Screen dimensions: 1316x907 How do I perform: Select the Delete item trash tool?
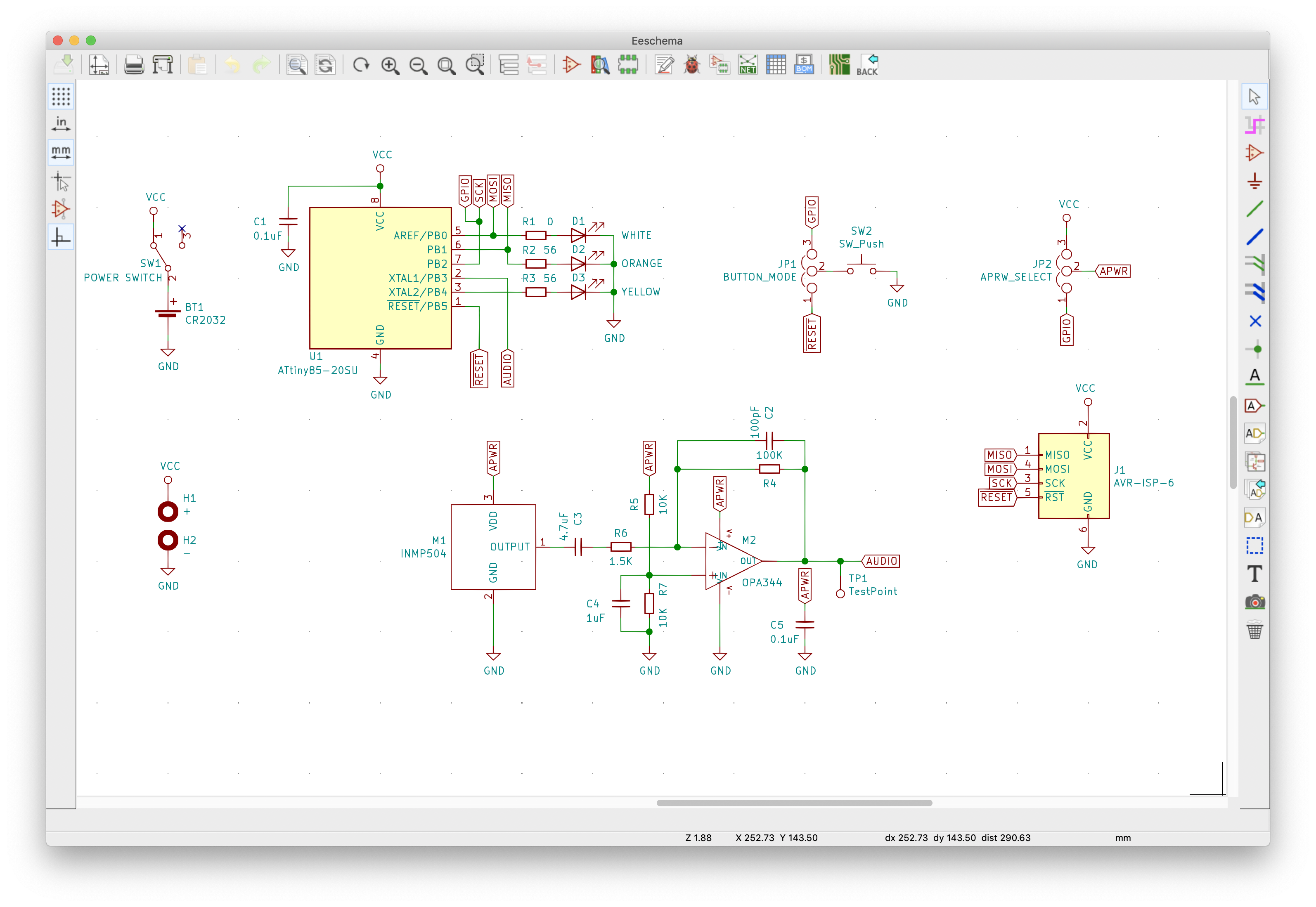tap(1254, 630)
